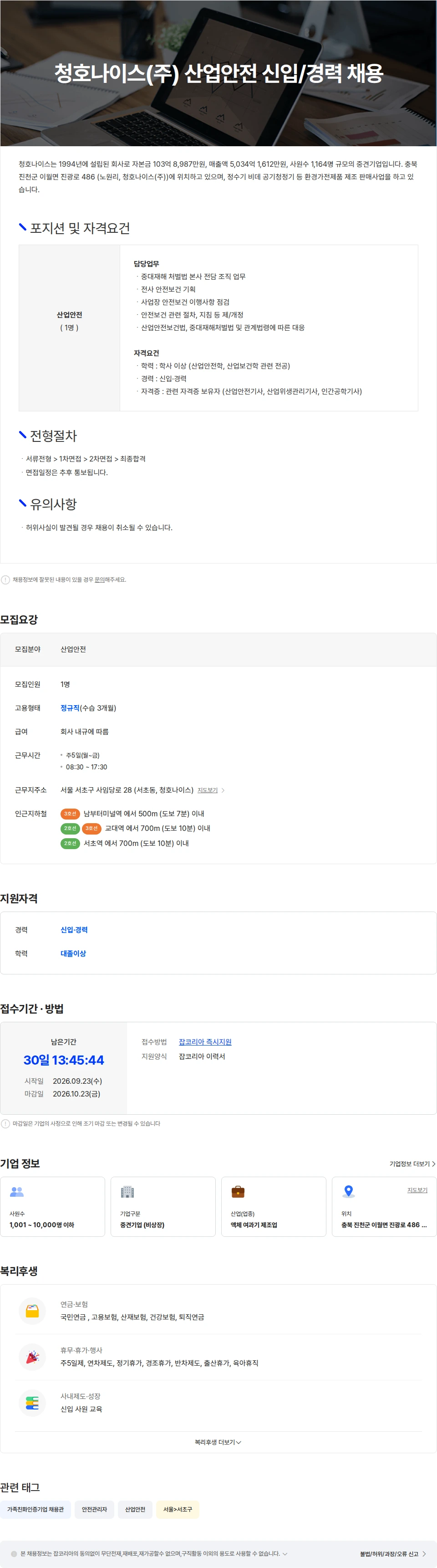The image size is (437, 1568).
Task: Click the 08:30 ~ 17:30 working hours
Action: (86, 767)
